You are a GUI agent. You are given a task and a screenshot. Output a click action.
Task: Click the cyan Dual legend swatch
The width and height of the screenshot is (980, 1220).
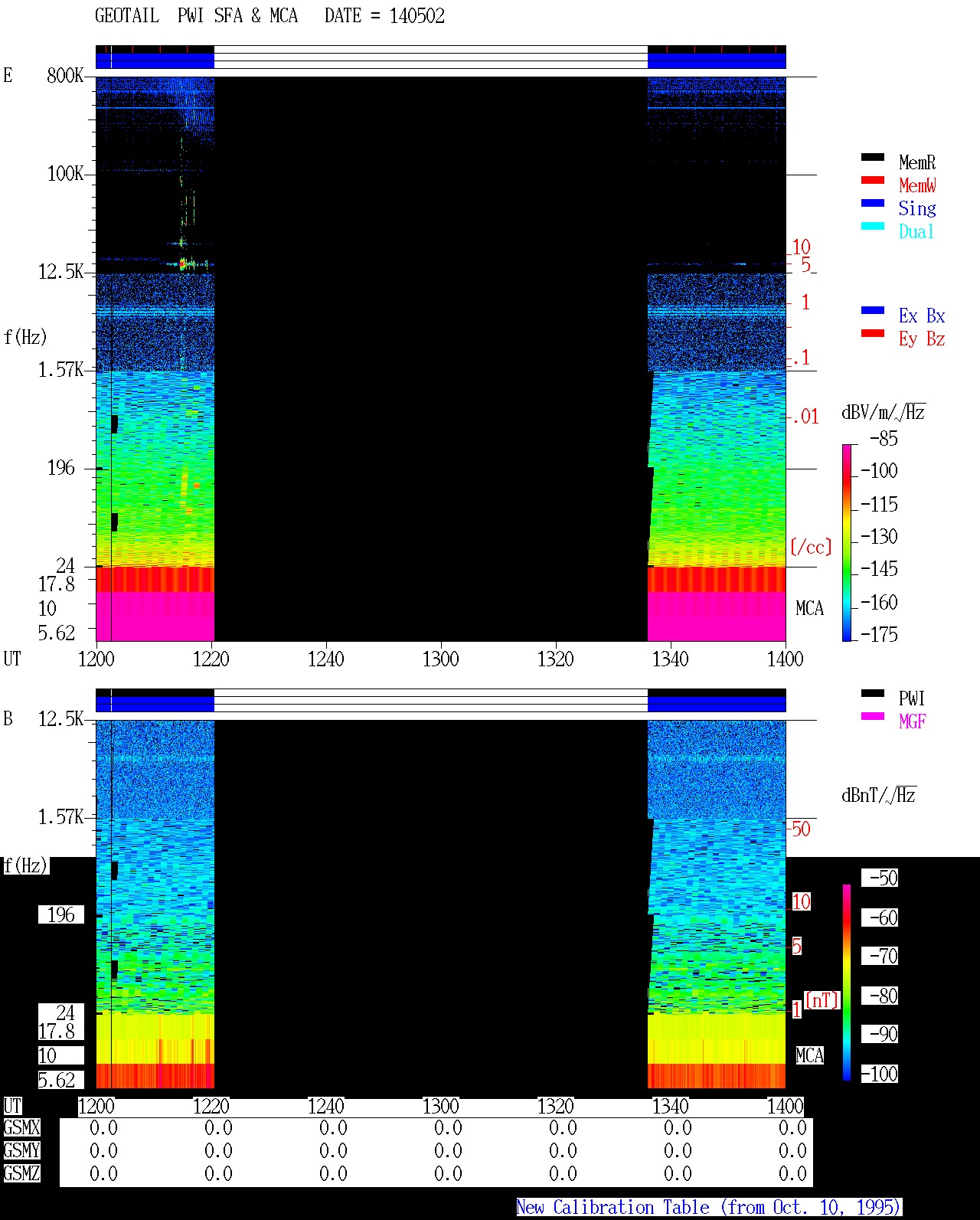click(x=872, y=226)
